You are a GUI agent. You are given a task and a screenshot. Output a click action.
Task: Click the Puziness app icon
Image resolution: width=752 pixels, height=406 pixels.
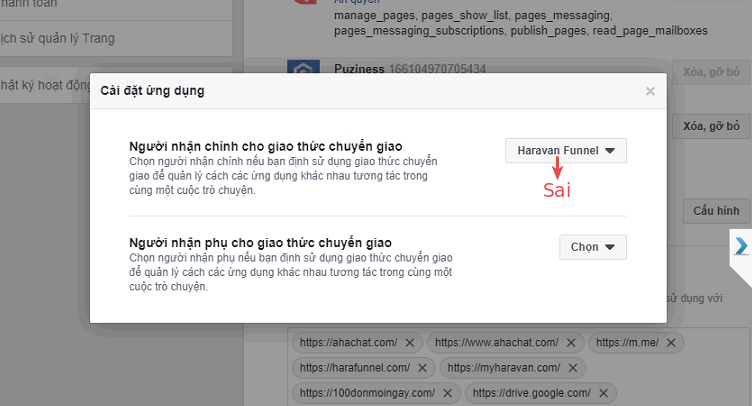tap(303, 67)
